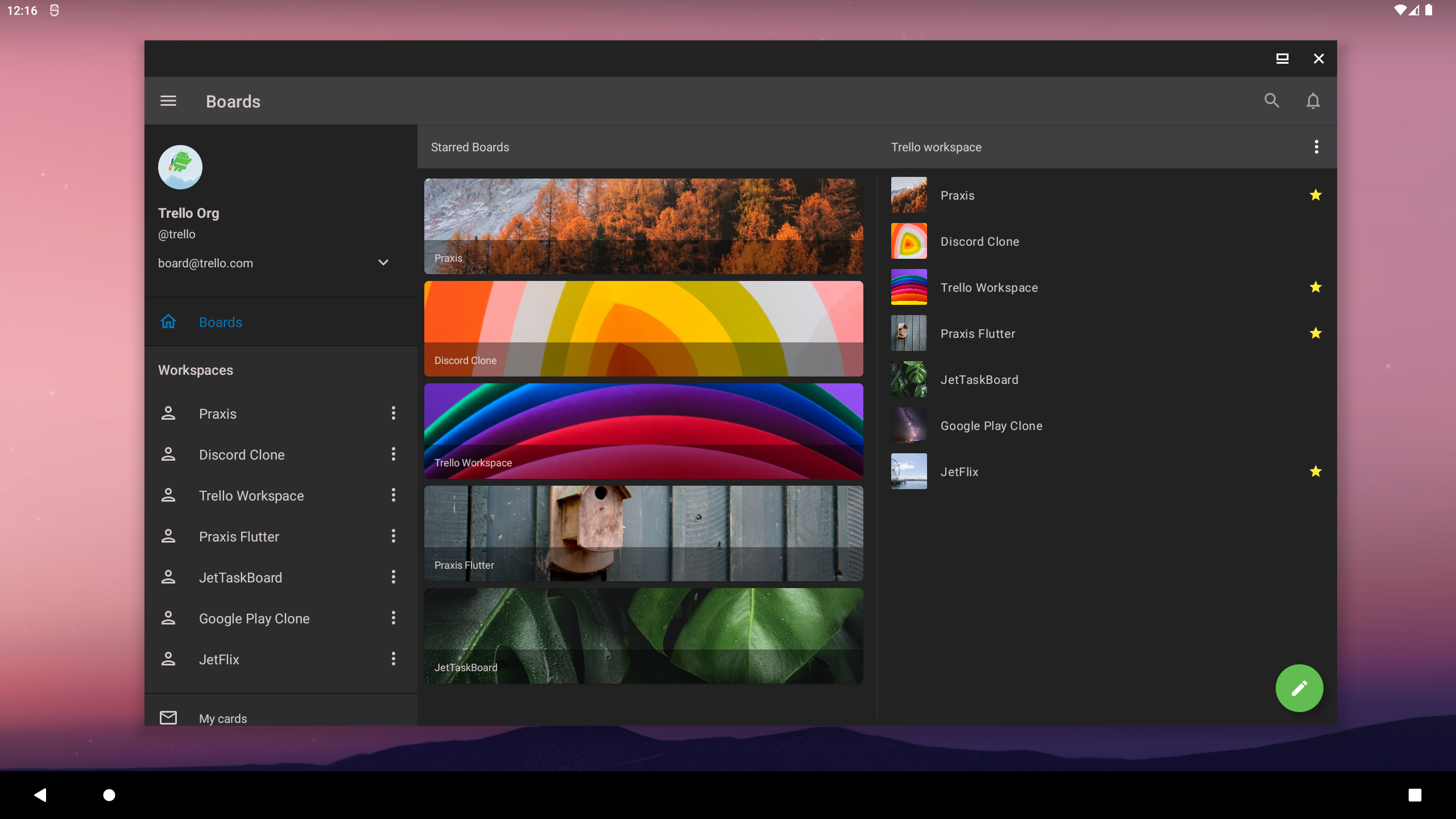
Task: Open the JetTaskBoard starred board card
Action: pyautogui.click(x=644, y=636)
